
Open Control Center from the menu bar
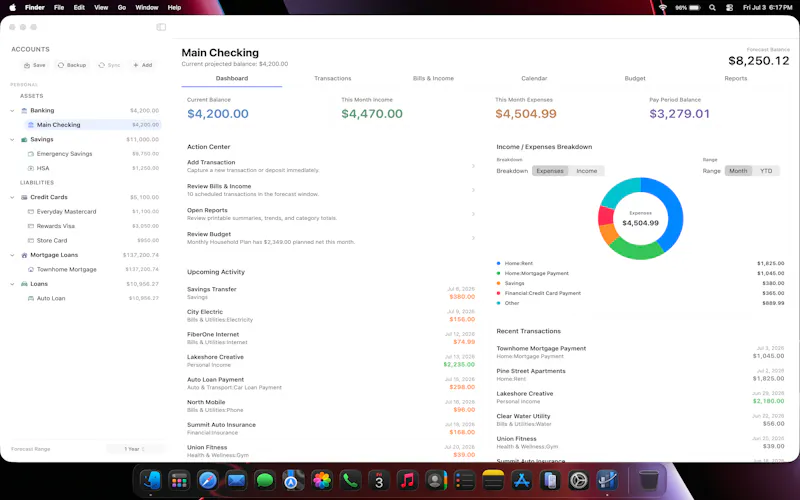tap(730, 8)
